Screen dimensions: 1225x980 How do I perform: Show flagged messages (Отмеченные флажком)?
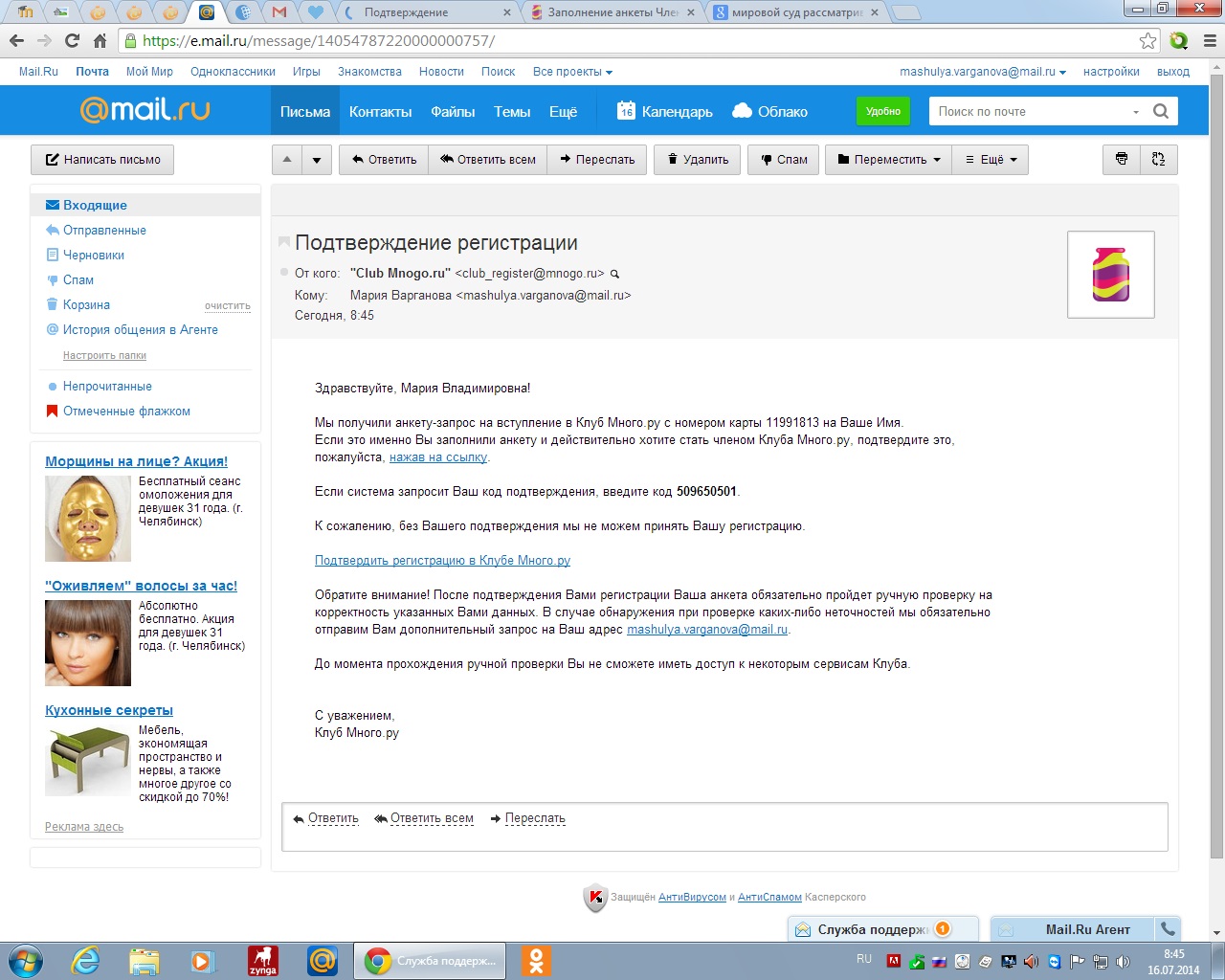126,412
